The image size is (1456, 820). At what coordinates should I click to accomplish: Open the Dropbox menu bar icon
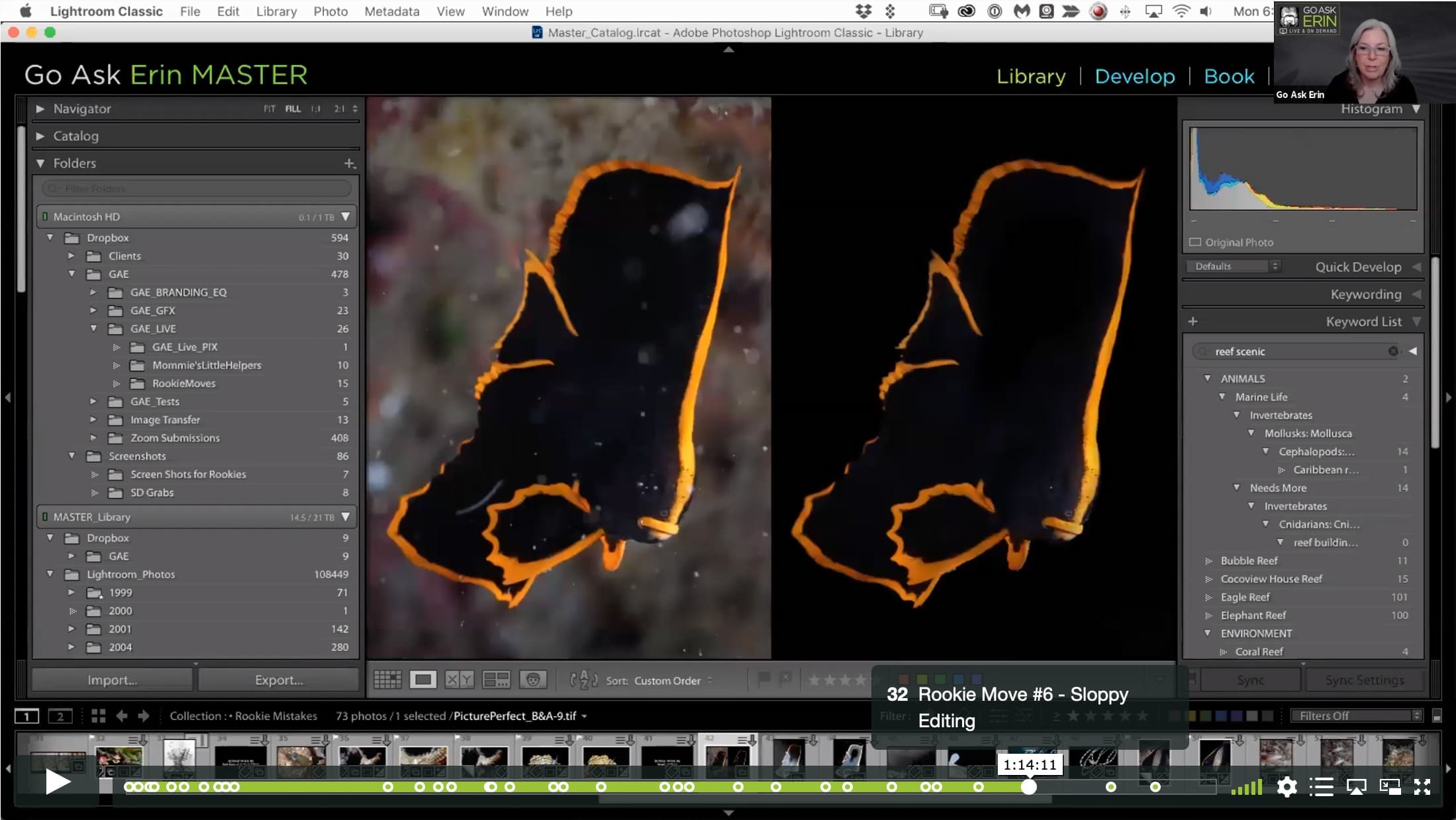click(x=863, y=11)
